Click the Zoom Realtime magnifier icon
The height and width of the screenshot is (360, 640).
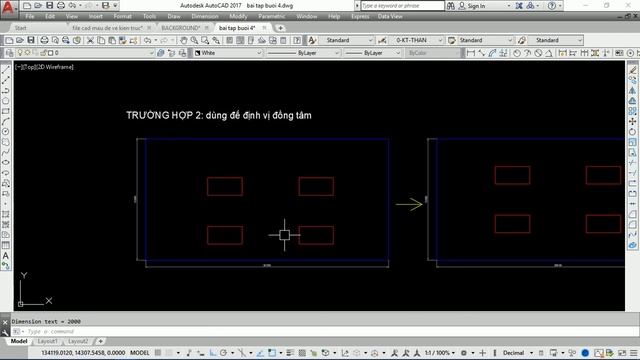pos(194,40)
